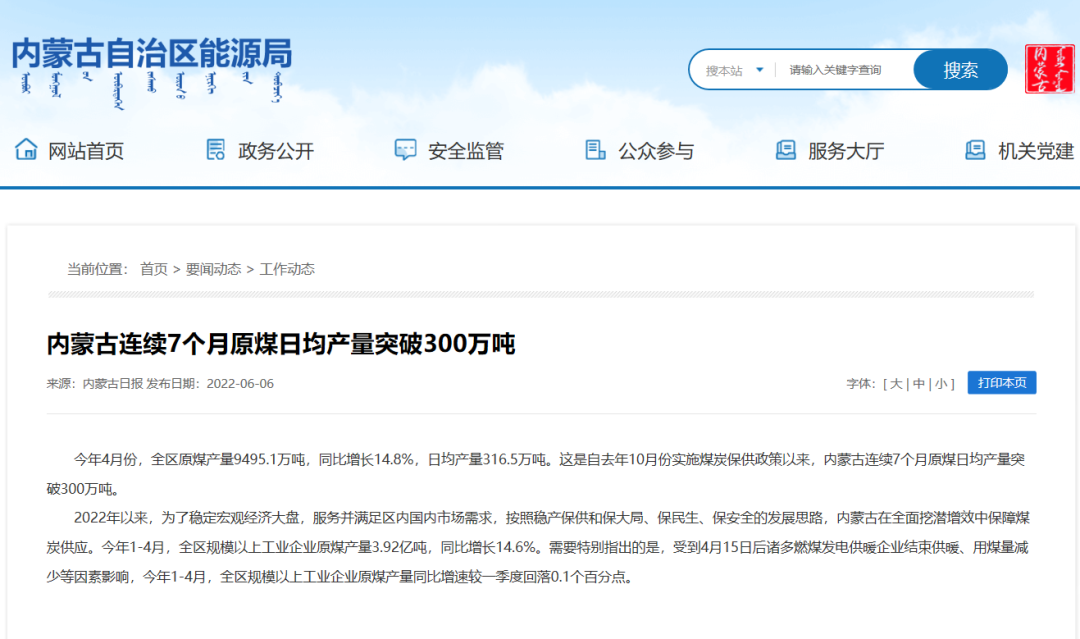Screen dimensions: 1080x639
Task: Click the icon beside 服务大厅
Action: [786, 150]
